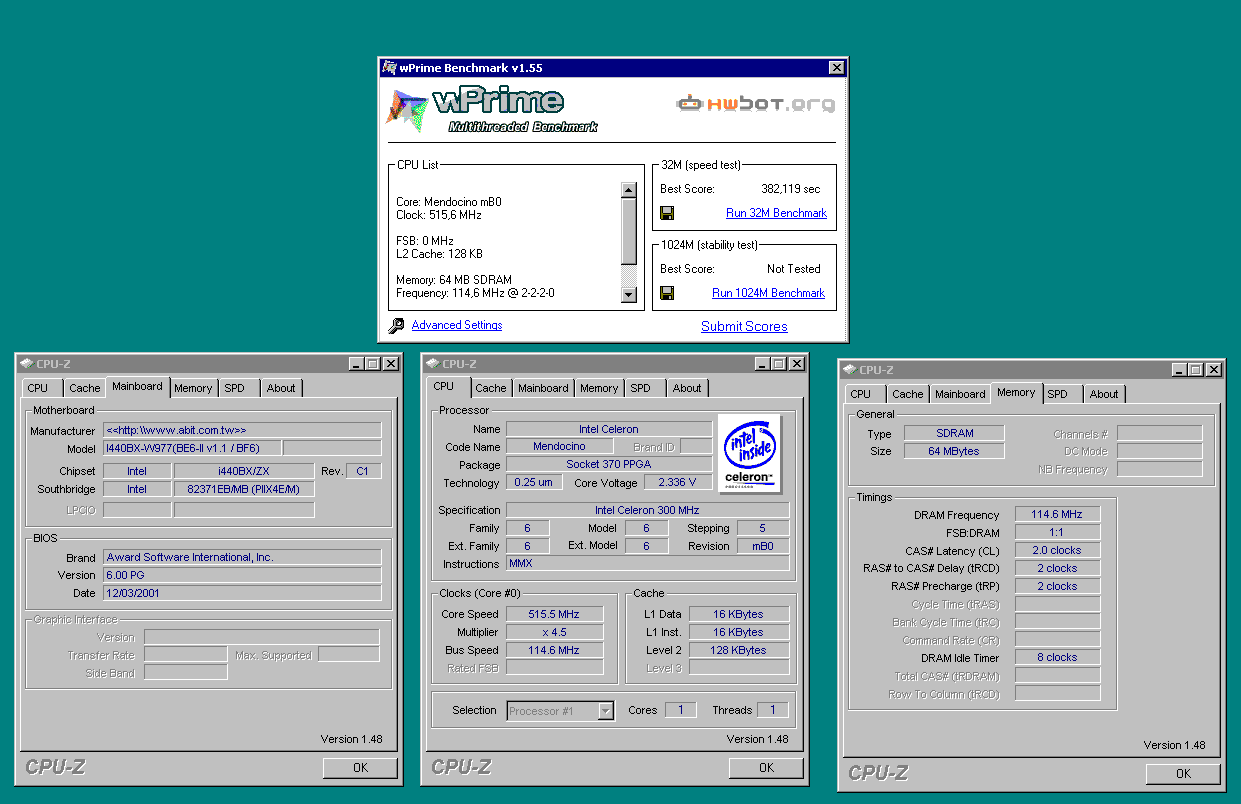Click the memory Size 64 MBytes field
The image size is (1241, 804).
click(x=954, y=451)
